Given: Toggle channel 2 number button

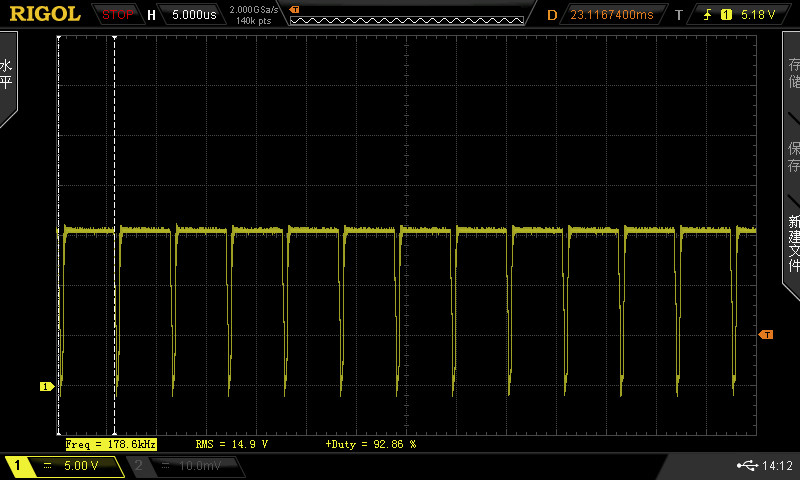Looking at the screenshot, I should [x=138, y=465].
